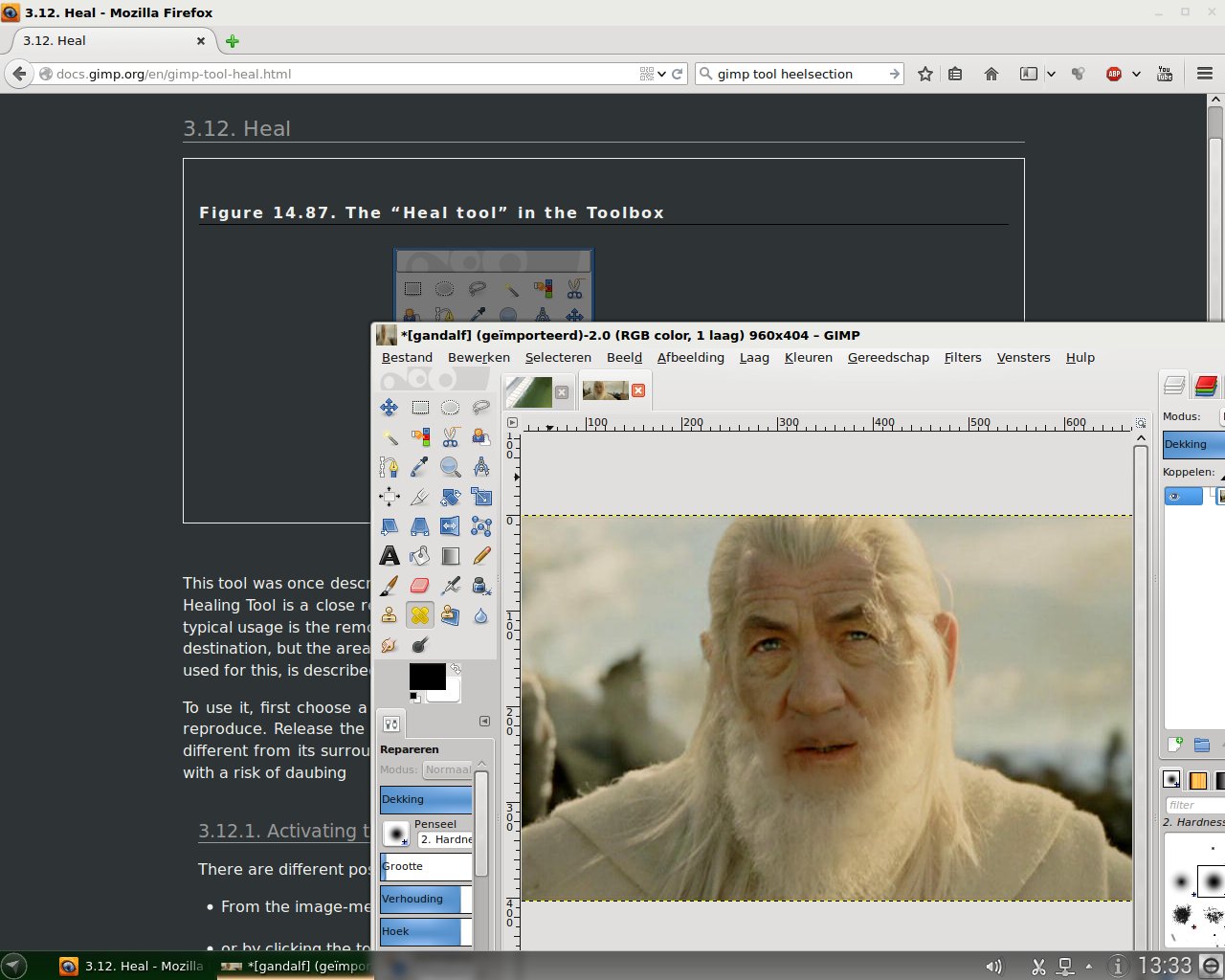Open the Filters menu
The image size is (1225, 980).
point(963,357)
